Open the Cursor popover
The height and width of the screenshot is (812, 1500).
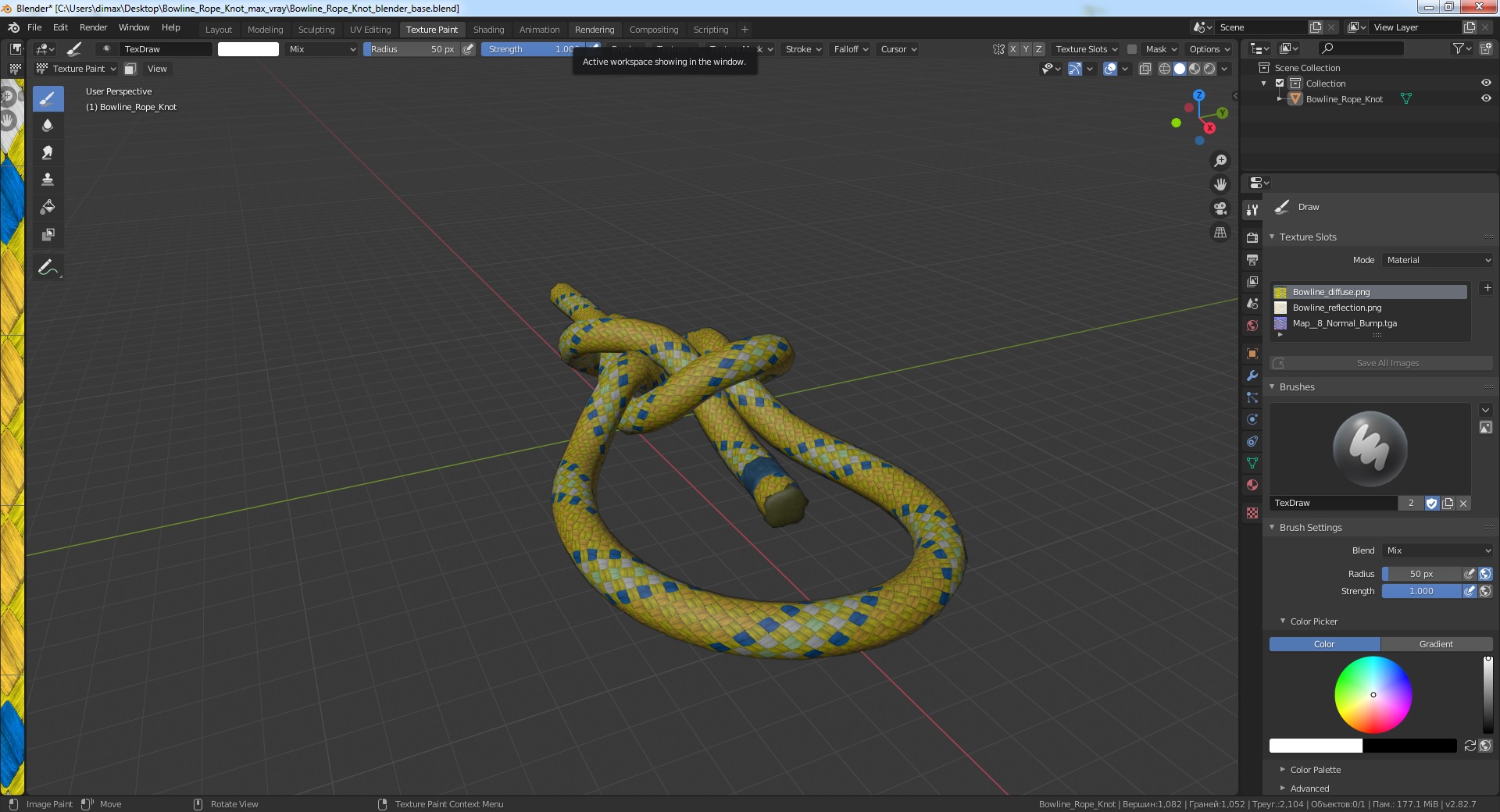point(898,49)
